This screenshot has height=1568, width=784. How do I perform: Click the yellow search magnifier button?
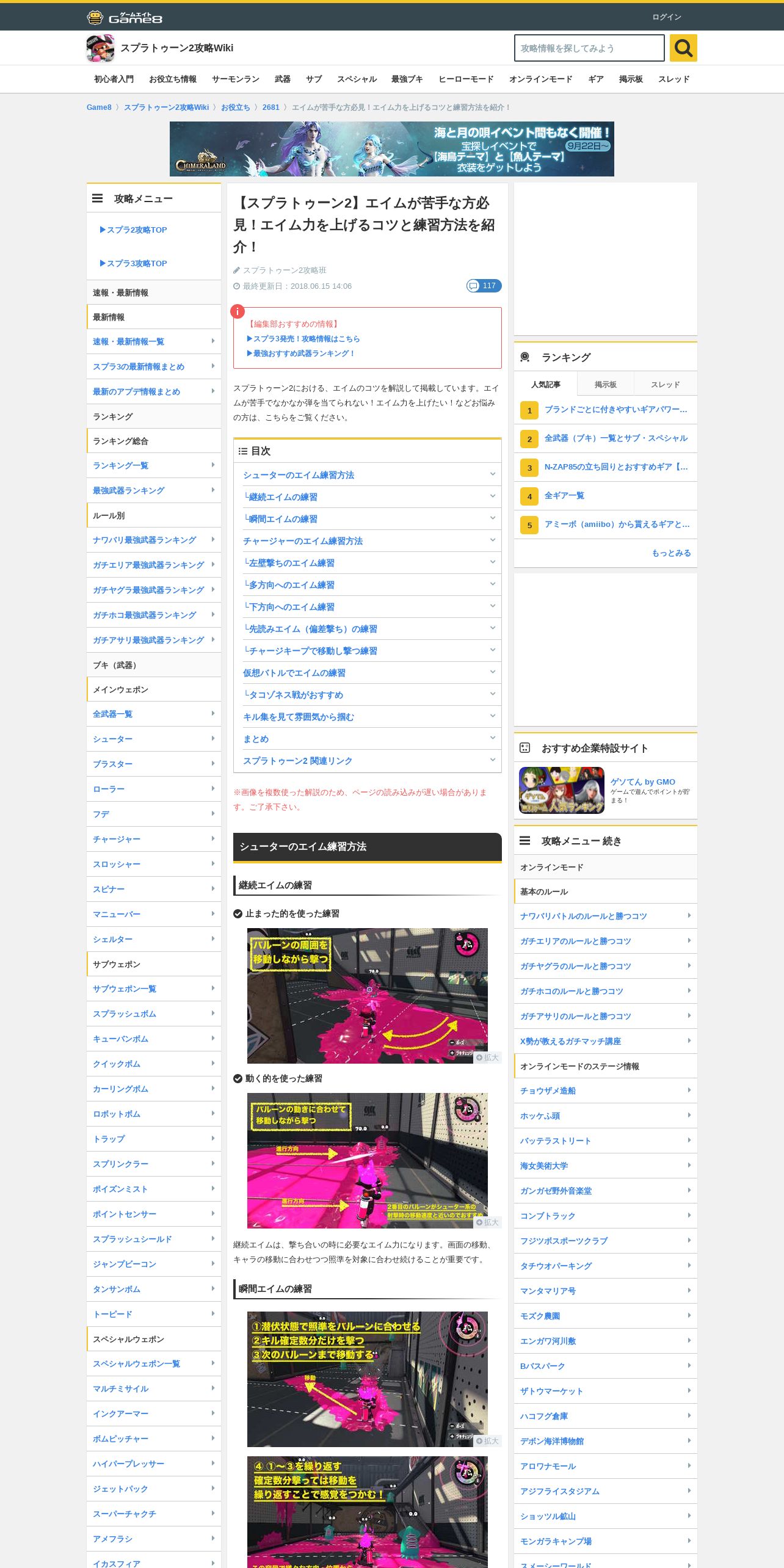[683, 48]
